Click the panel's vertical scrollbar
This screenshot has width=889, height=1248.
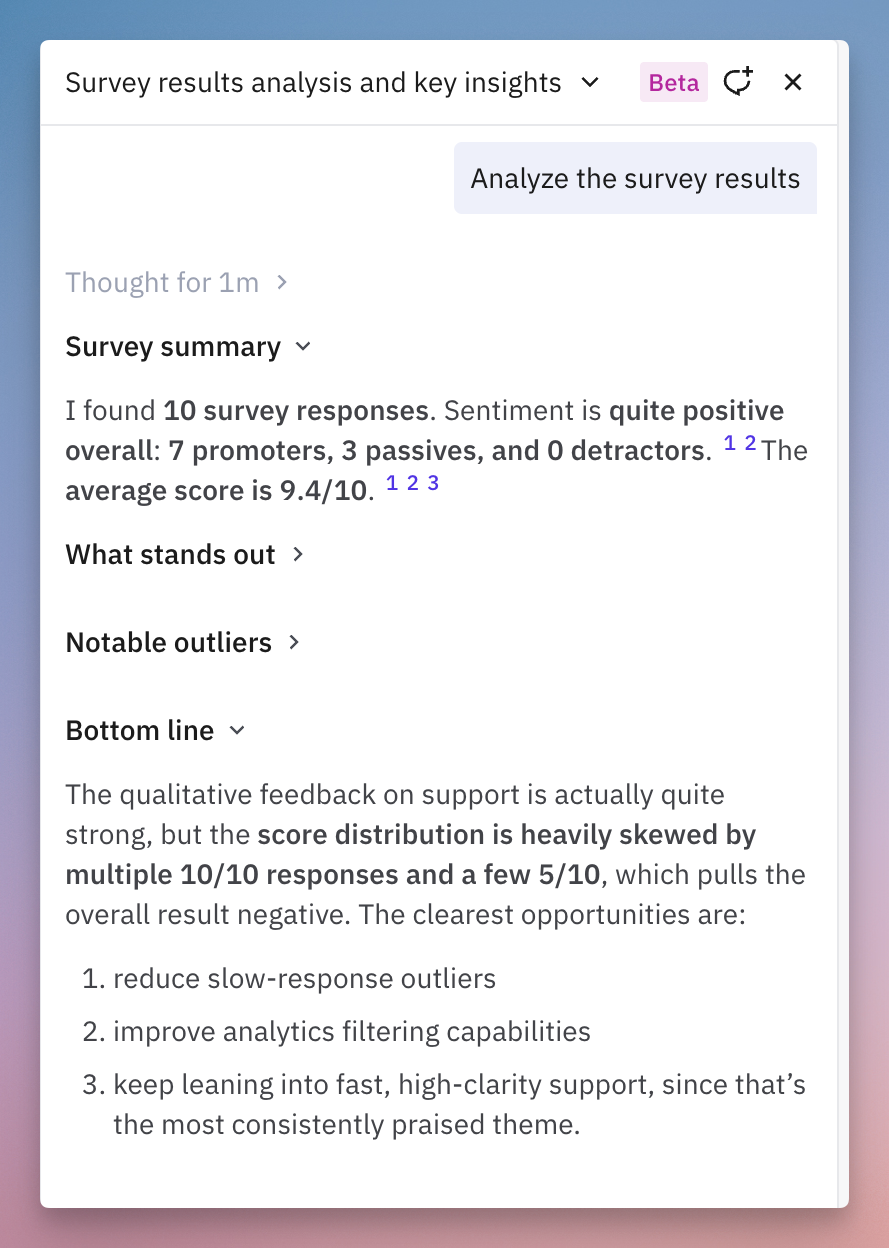(842, 623)
